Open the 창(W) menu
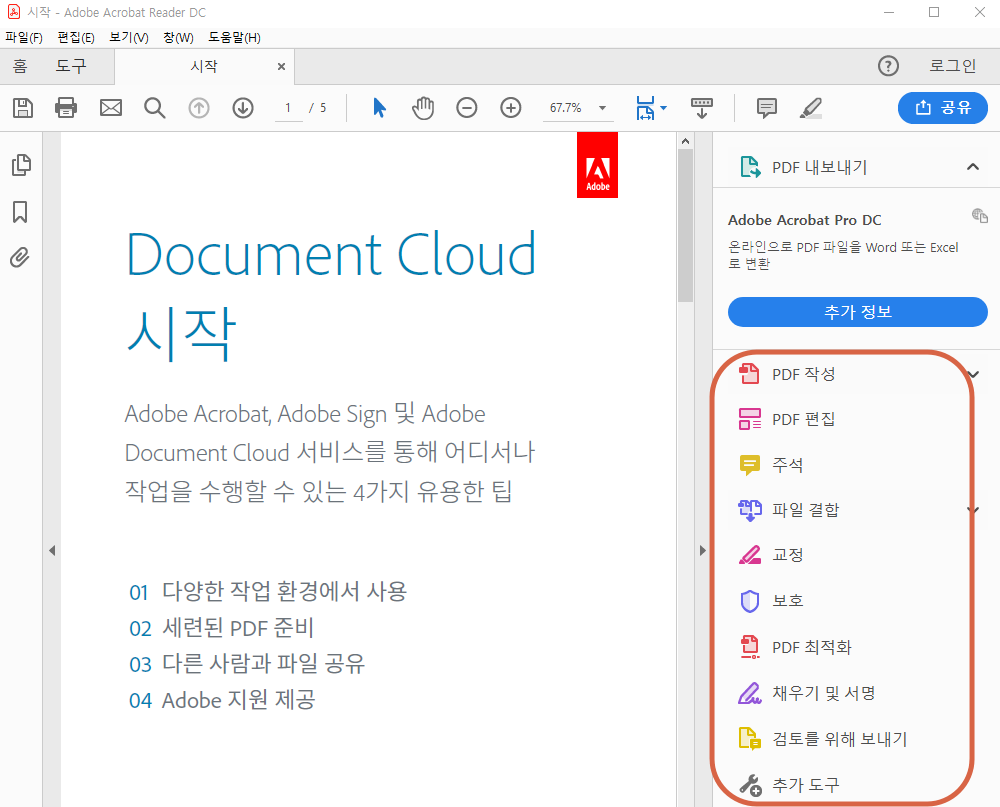Image resolution: width=1000 pixels, height=807 pixels. coord(179,38)
